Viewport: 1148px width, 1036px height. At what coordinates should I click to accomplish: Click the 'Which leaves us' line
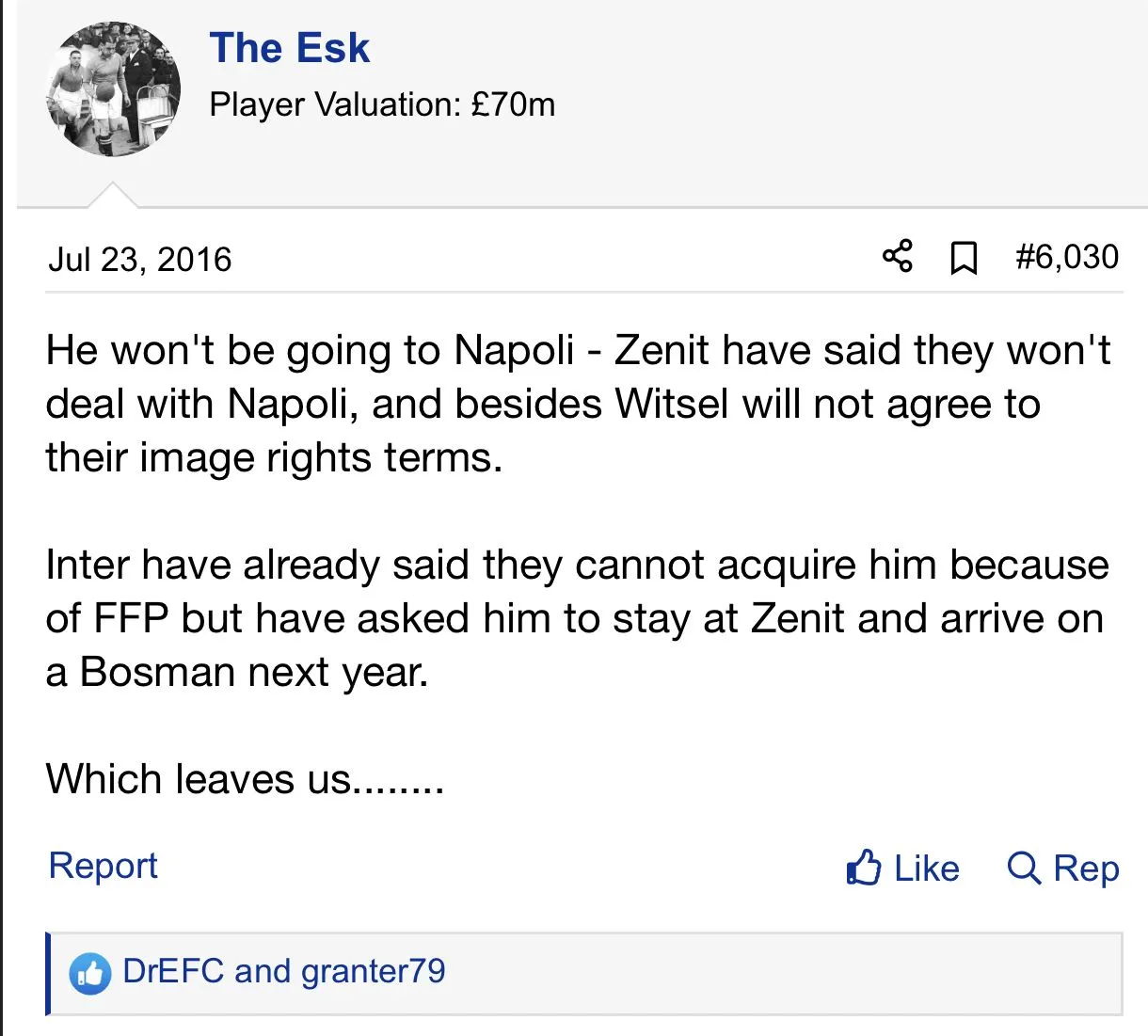(245, 779)
